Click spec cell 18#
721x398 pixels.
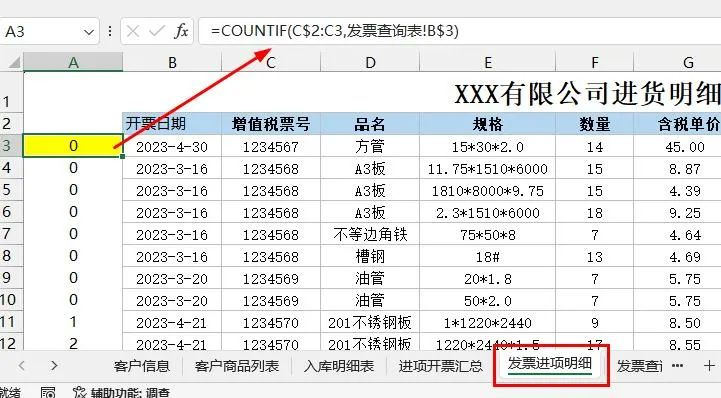(x=488, y=256)
